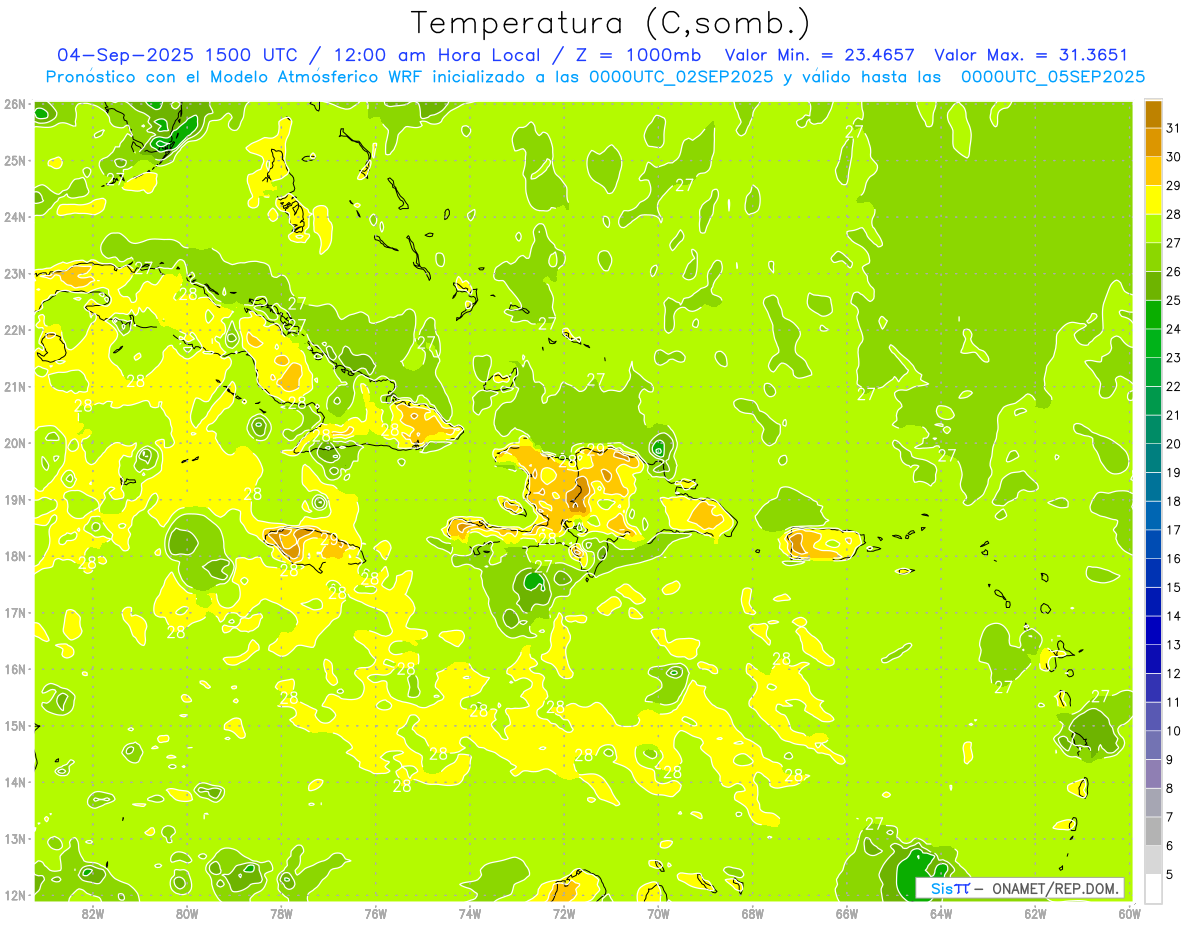The width and height of the screenshot is (1200, 927).
Task: Select the gray swatch between 6 and 7
Action: tap(1154, 831)
